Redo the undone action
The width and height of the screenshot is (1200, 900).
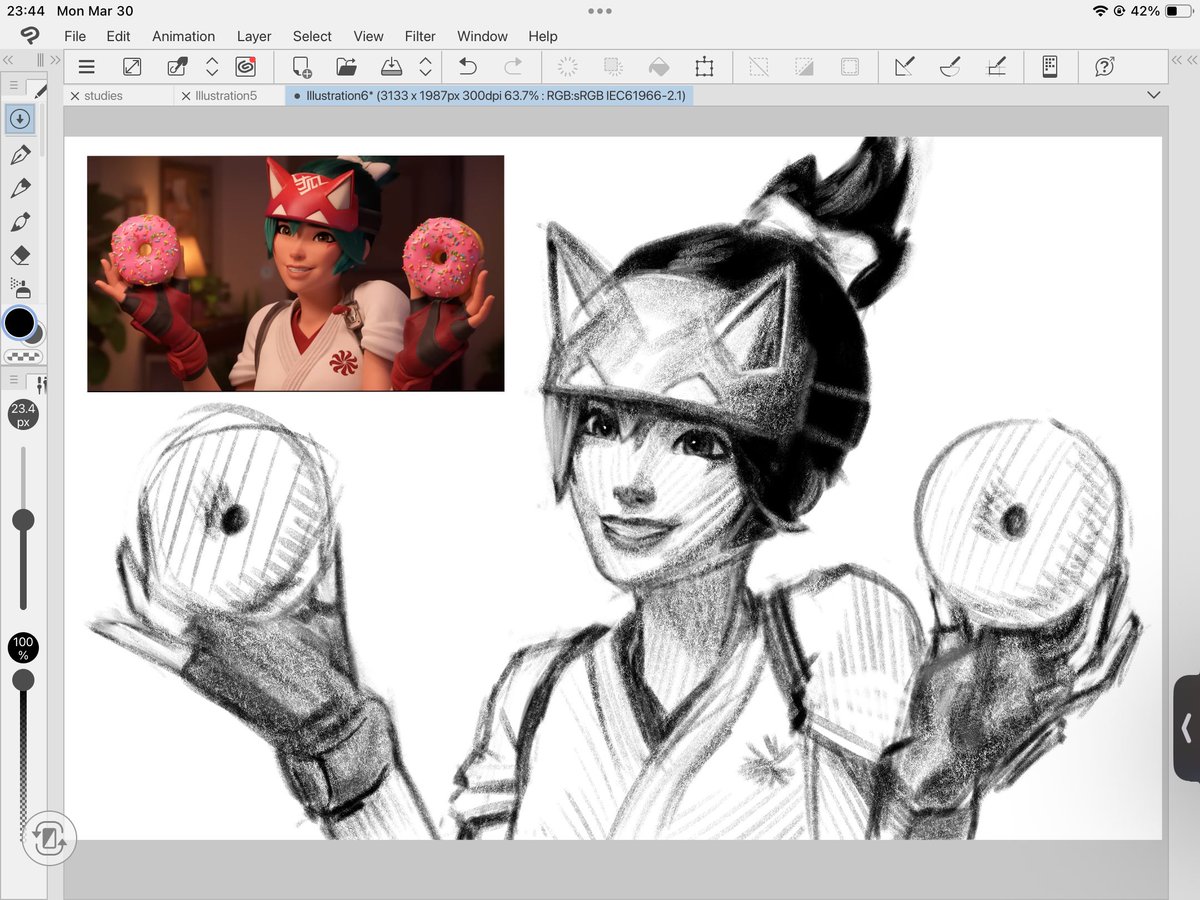tap(513, 67)
